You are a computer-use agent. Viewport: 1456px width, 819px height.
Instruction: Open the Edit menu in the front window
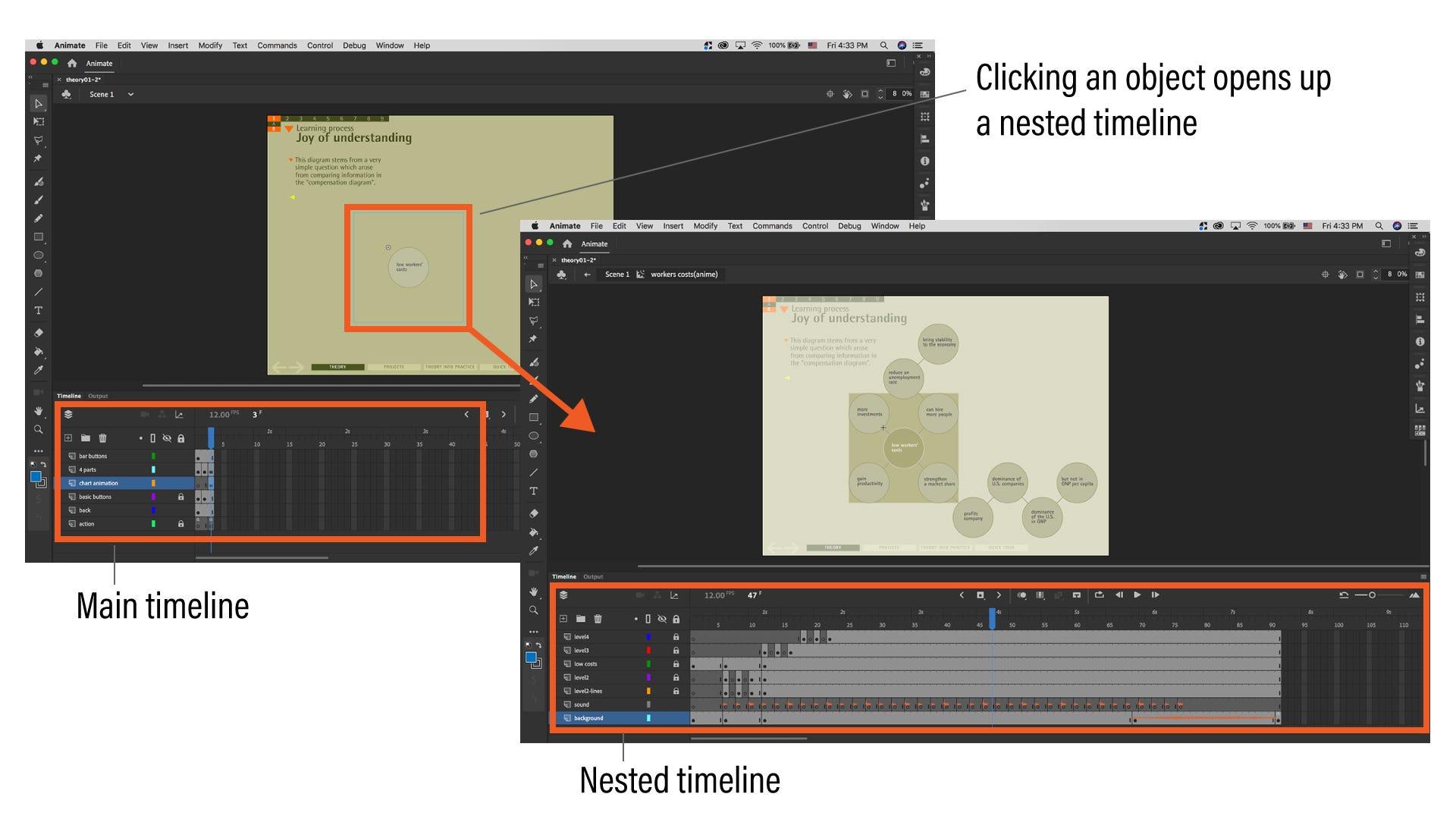620,226
